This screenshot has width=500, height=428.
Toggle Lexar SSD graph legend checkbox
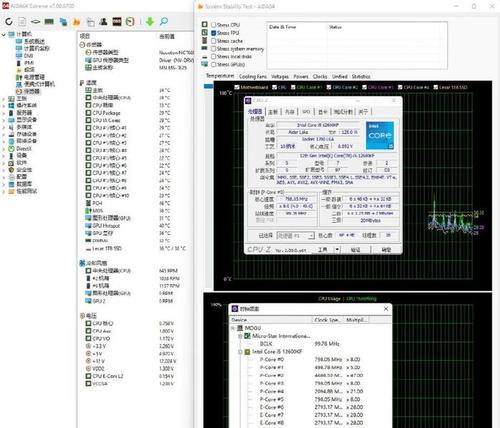pos(435,87)
